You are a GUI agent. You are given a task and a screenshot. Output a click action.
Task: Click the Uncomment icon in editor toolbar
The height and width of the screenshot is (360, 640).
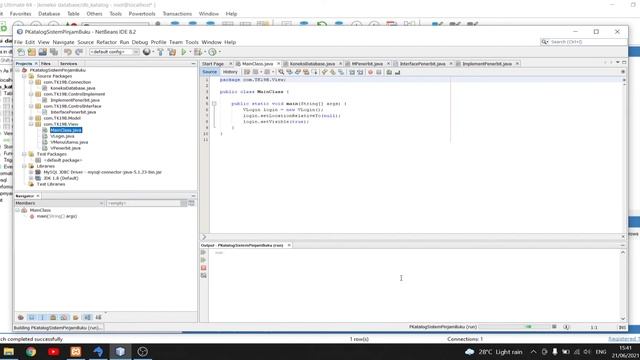tap(398, 72)
